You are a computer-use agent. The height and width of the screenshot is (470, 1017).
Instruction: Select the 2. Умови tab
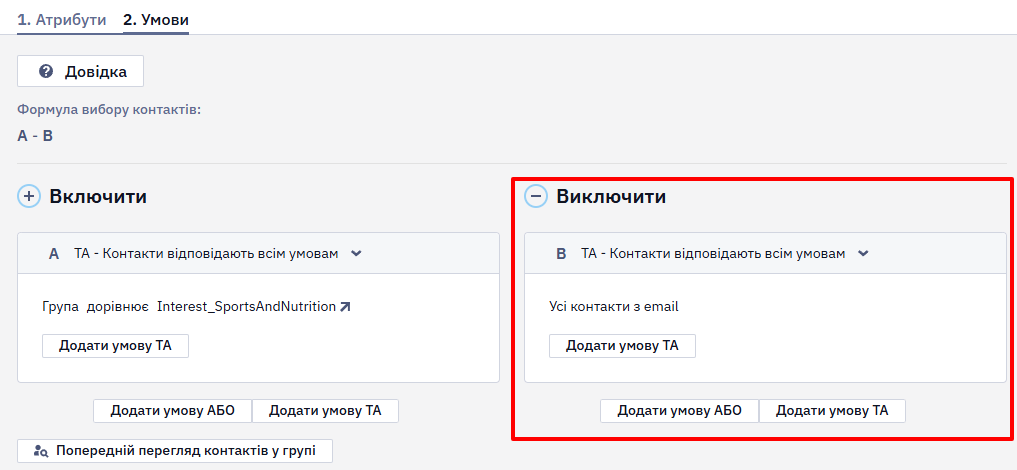click(156, 19)
